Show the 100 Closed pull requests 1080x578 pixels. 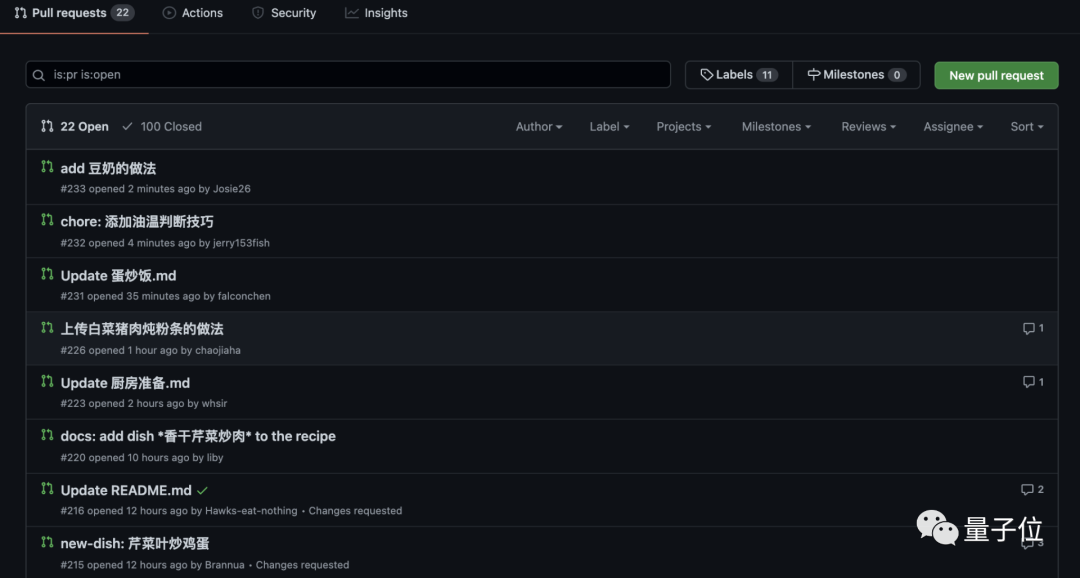pos(162,127)
